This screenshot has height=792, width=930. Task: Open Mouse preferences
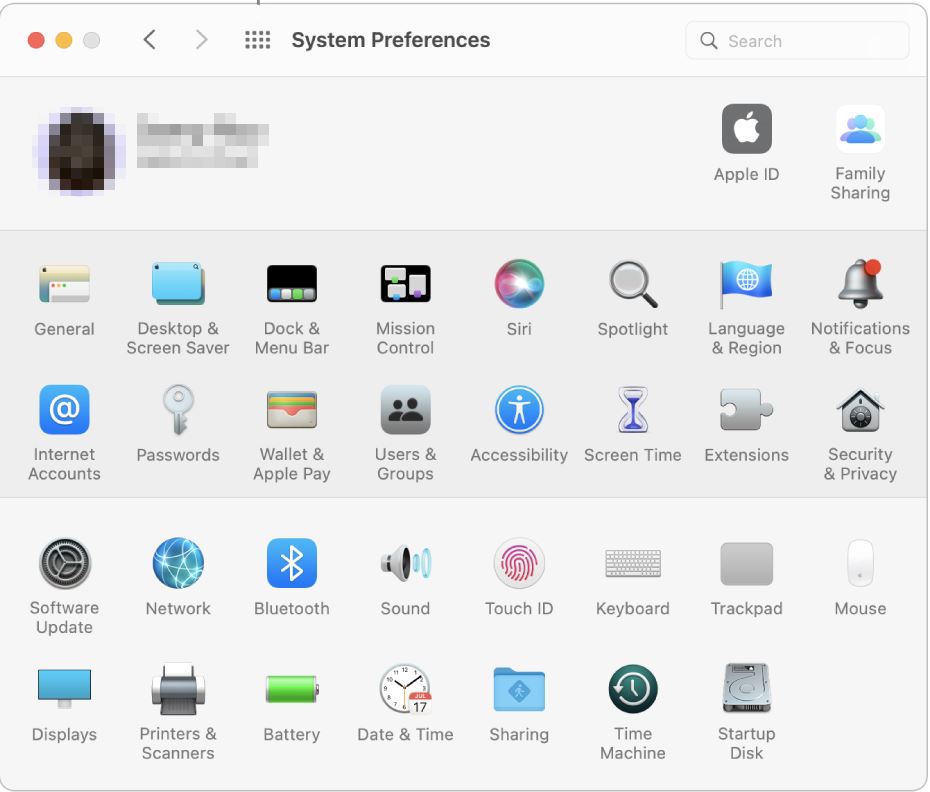coord(861,564)
